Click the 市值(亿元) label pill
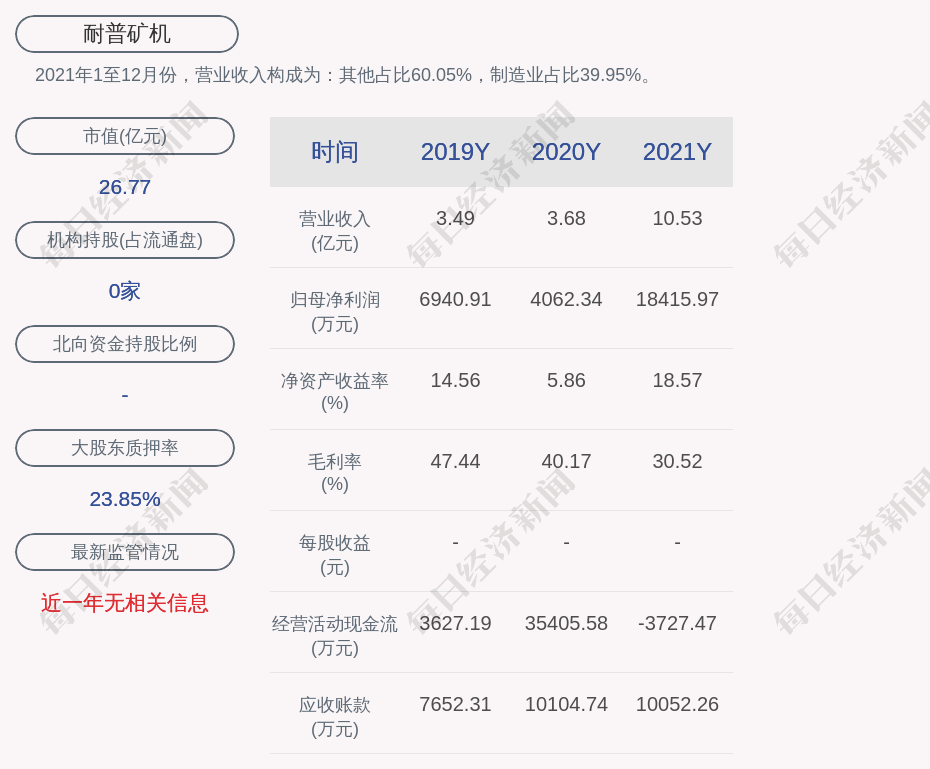The width and height of the screenshot is (930, 769). click(125, 136)
